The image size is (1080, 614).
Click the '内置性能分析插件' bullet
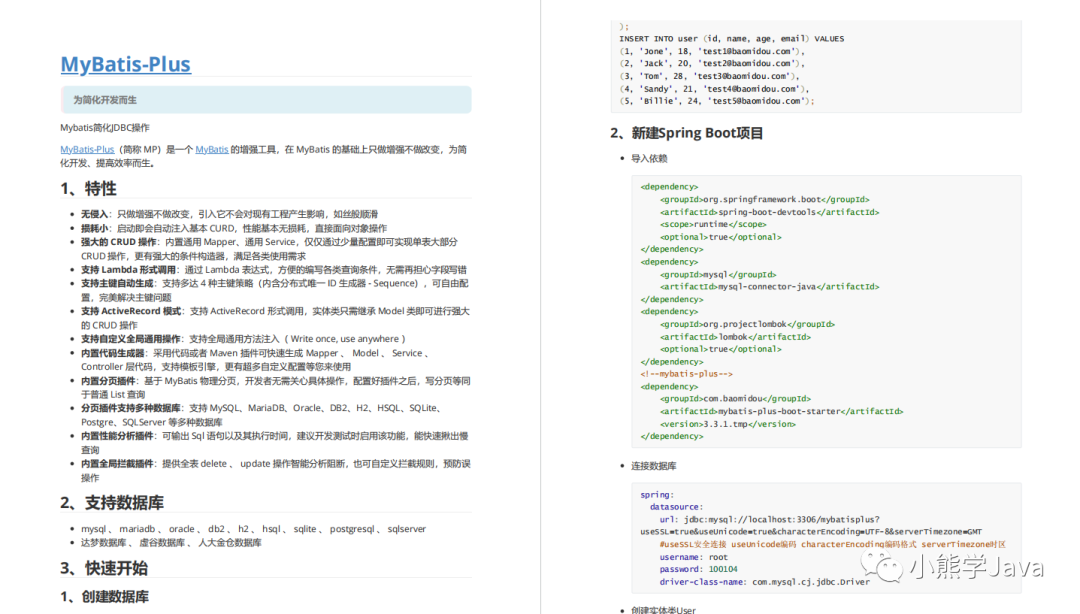275,442
